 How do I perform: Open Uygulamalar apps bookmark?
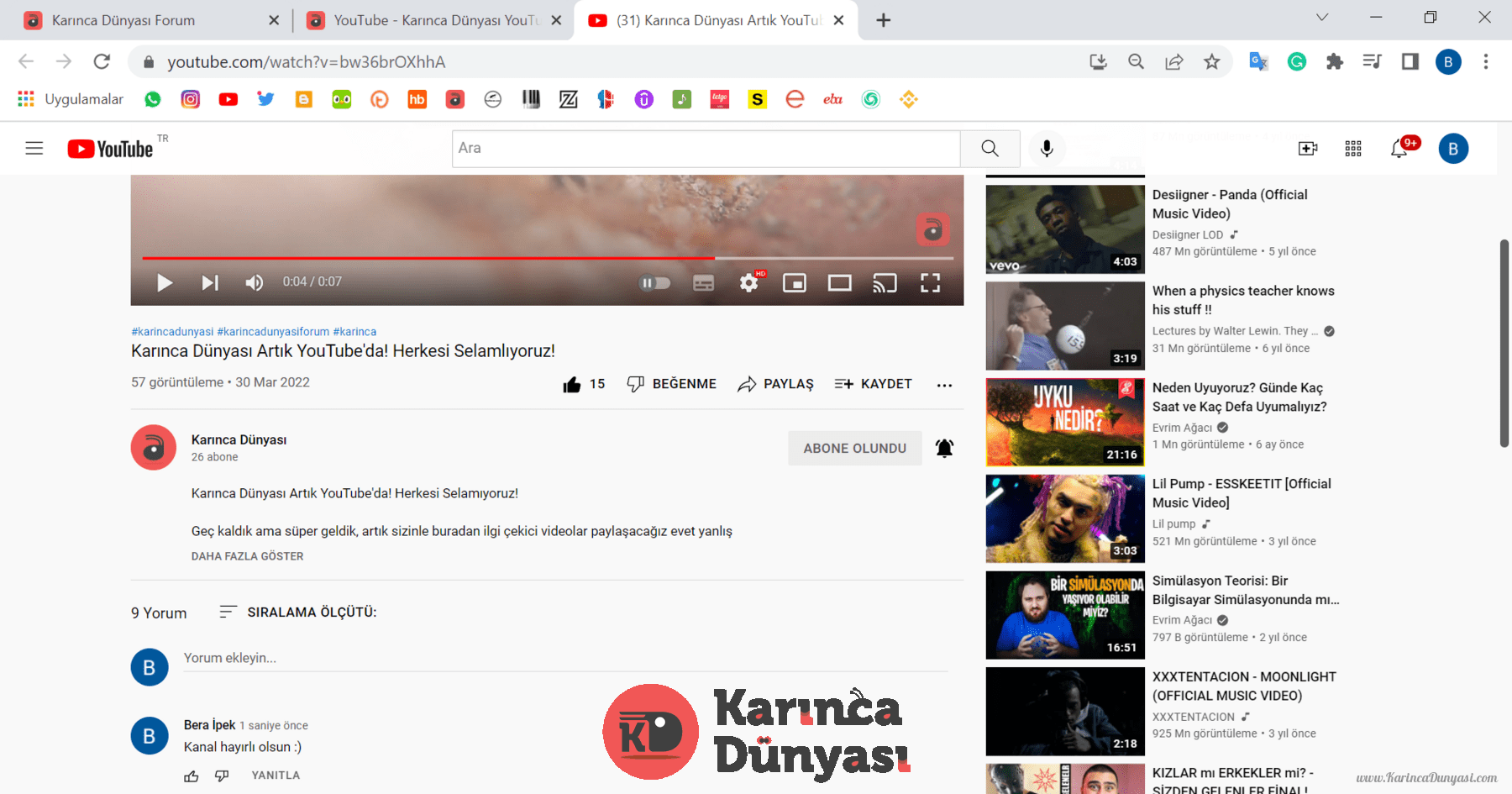[71, 99]
